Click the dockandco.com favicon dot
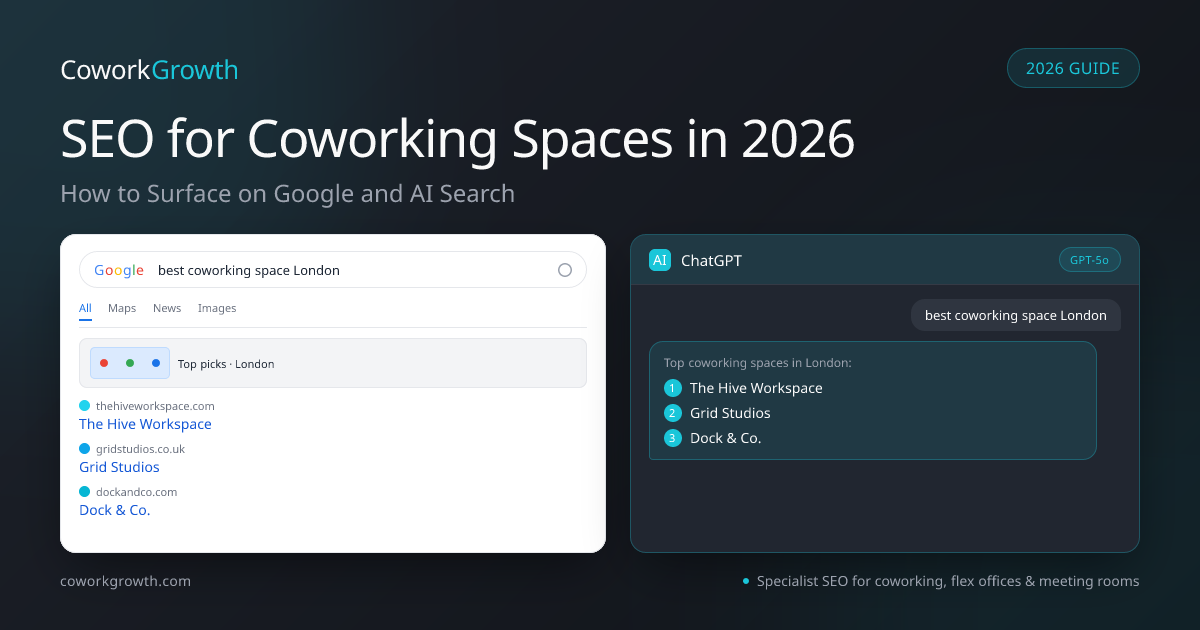The height and width of the screenshot is (630, 1200). point(84,492)
